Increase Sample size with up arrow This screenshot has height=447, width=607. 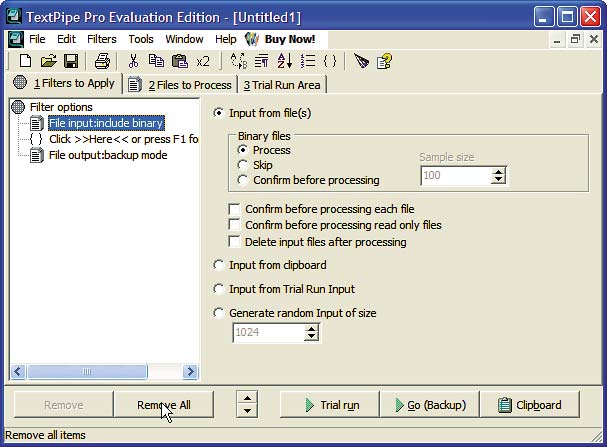(x=498, y=172)
